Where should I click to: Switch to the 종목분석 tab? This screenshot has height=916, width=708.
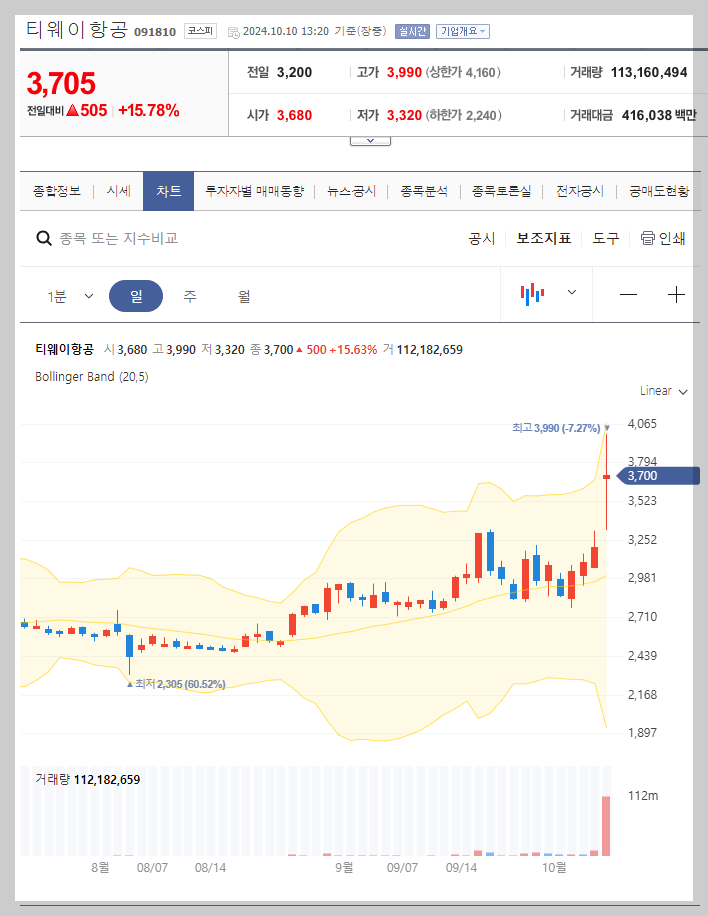[x=424, y=190]
